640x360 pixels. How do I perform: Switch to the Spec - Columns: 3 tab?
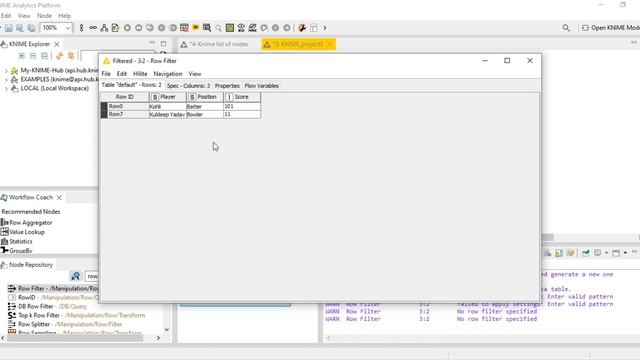(188, 86)
